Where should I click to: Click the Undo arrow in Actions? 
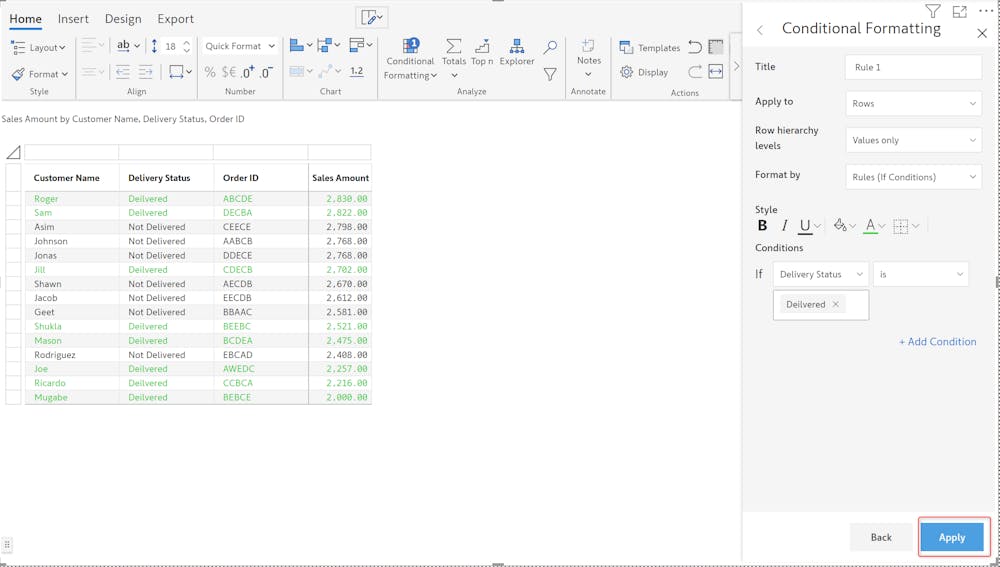(x=695, y=47)
